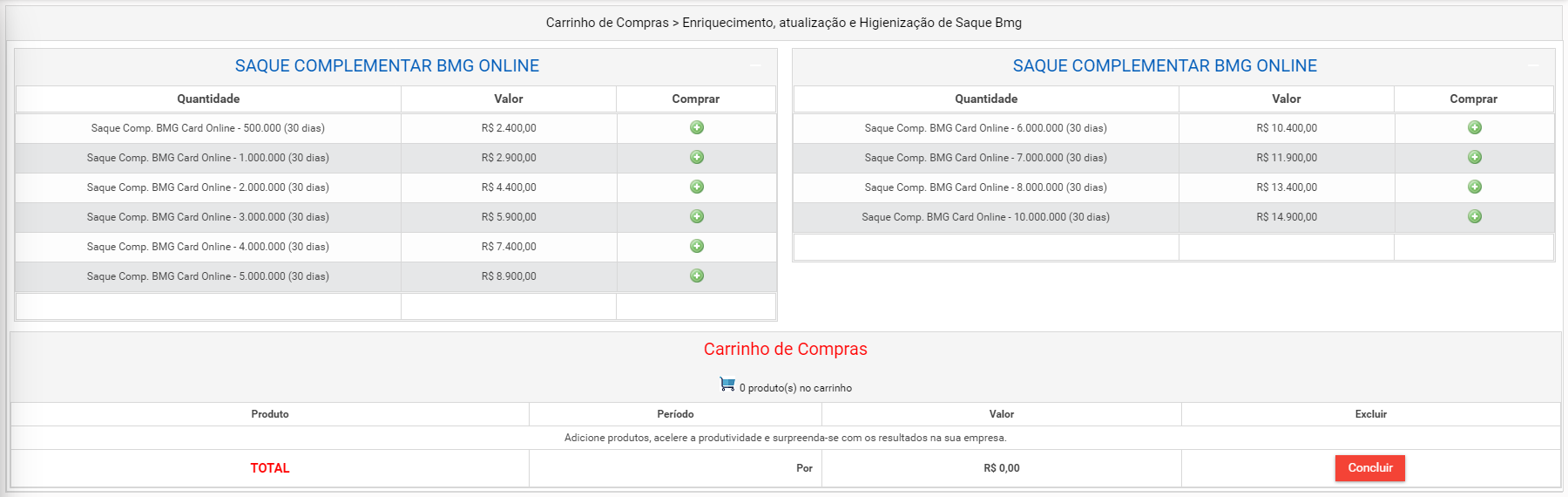Click green plus for 2.000.000 package
The width and height of the screenshot is (1568, 497).
697,187
